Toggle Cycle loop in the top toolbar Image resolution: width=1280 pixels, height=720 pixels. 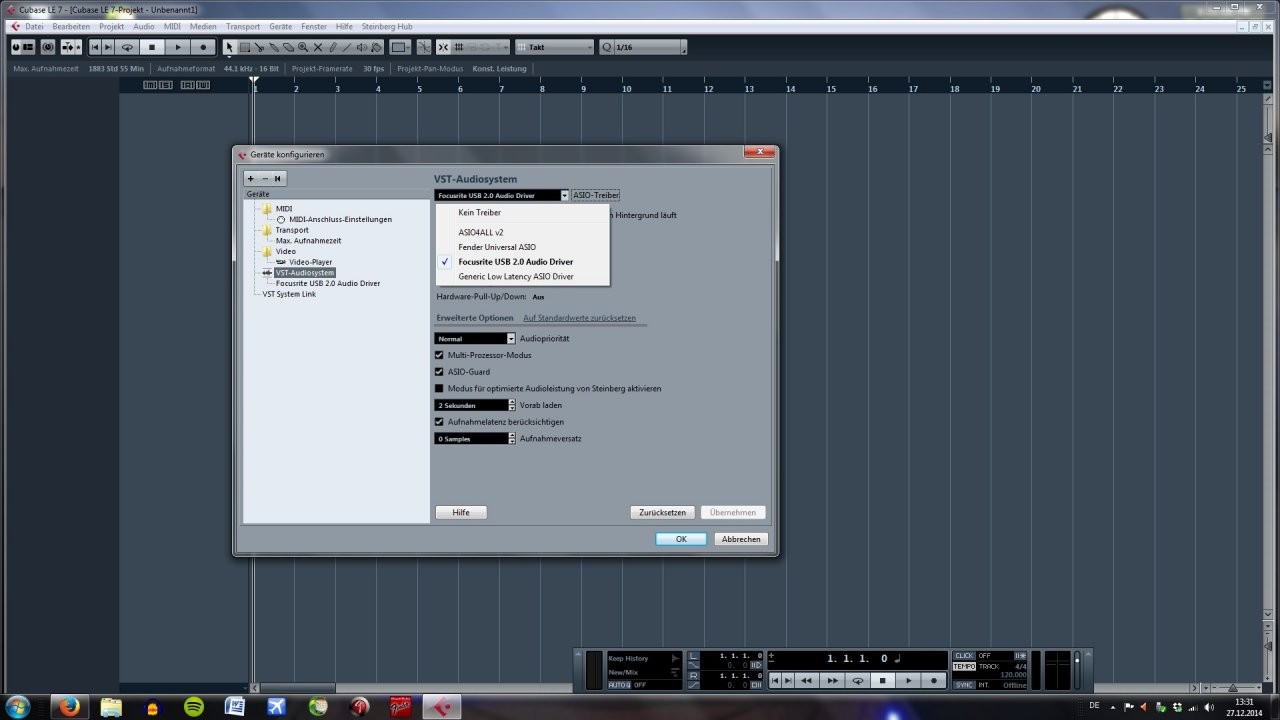point(127,47)
